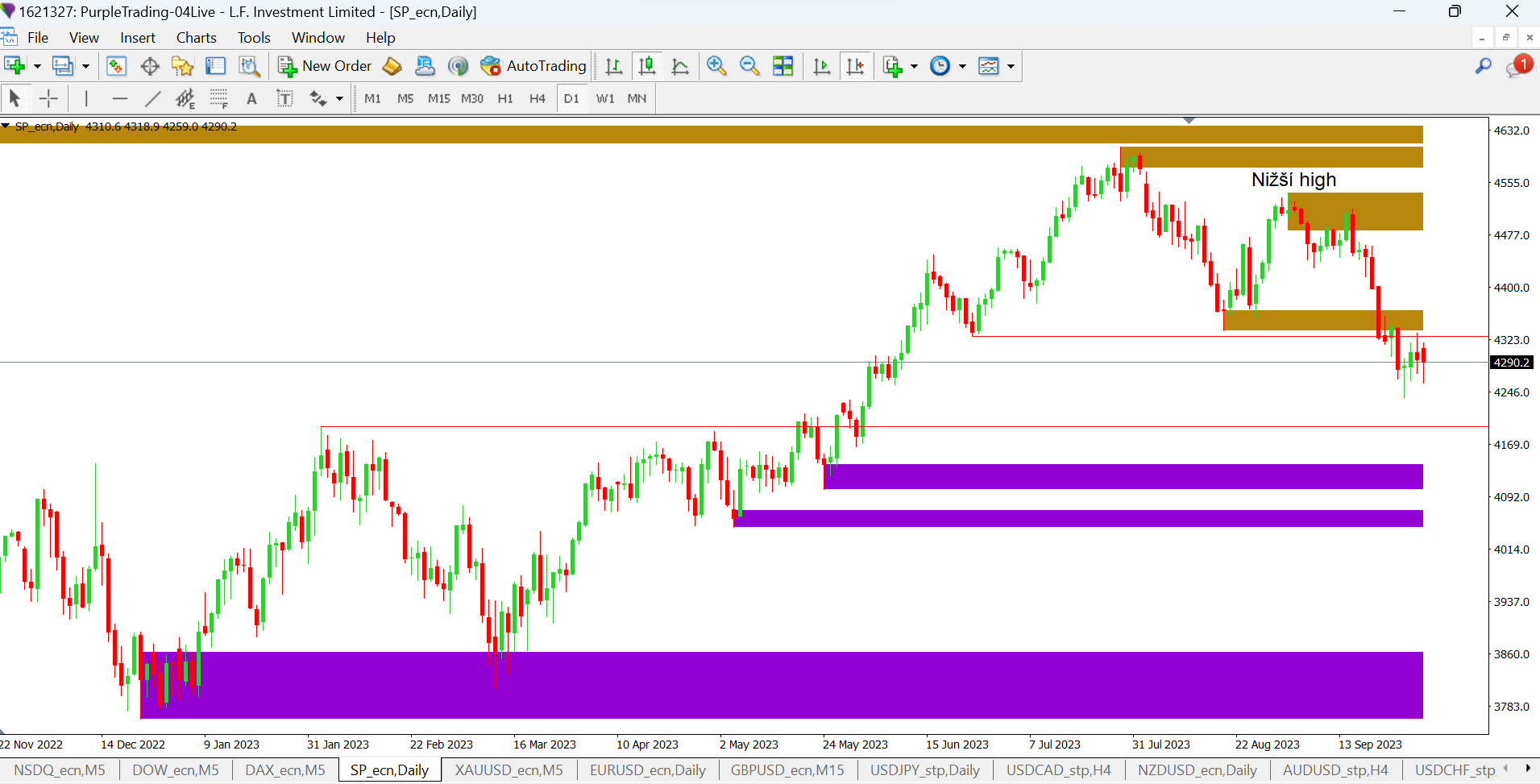Expand the Arrows objects dropdown
This screenshot has width=1540, height=784.
(x=339, y=98)
